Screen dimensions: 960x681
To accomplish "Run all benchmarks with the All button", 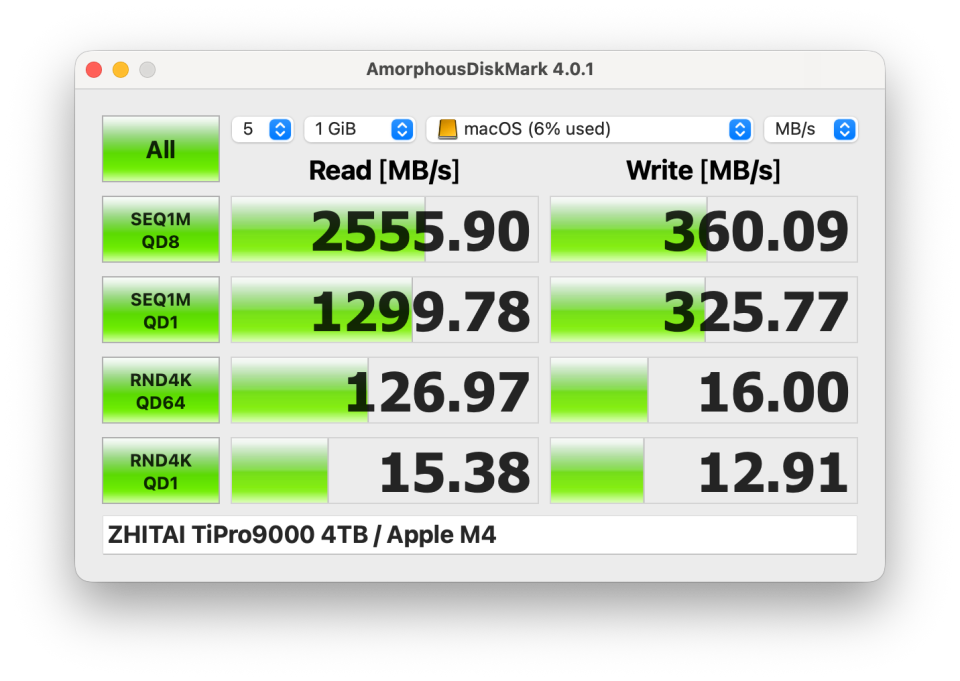I will click(x=160, y=149).
